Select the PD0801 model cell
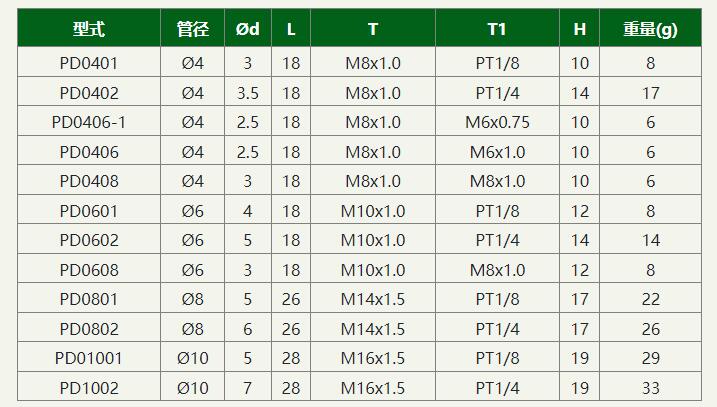 [89, 299]
